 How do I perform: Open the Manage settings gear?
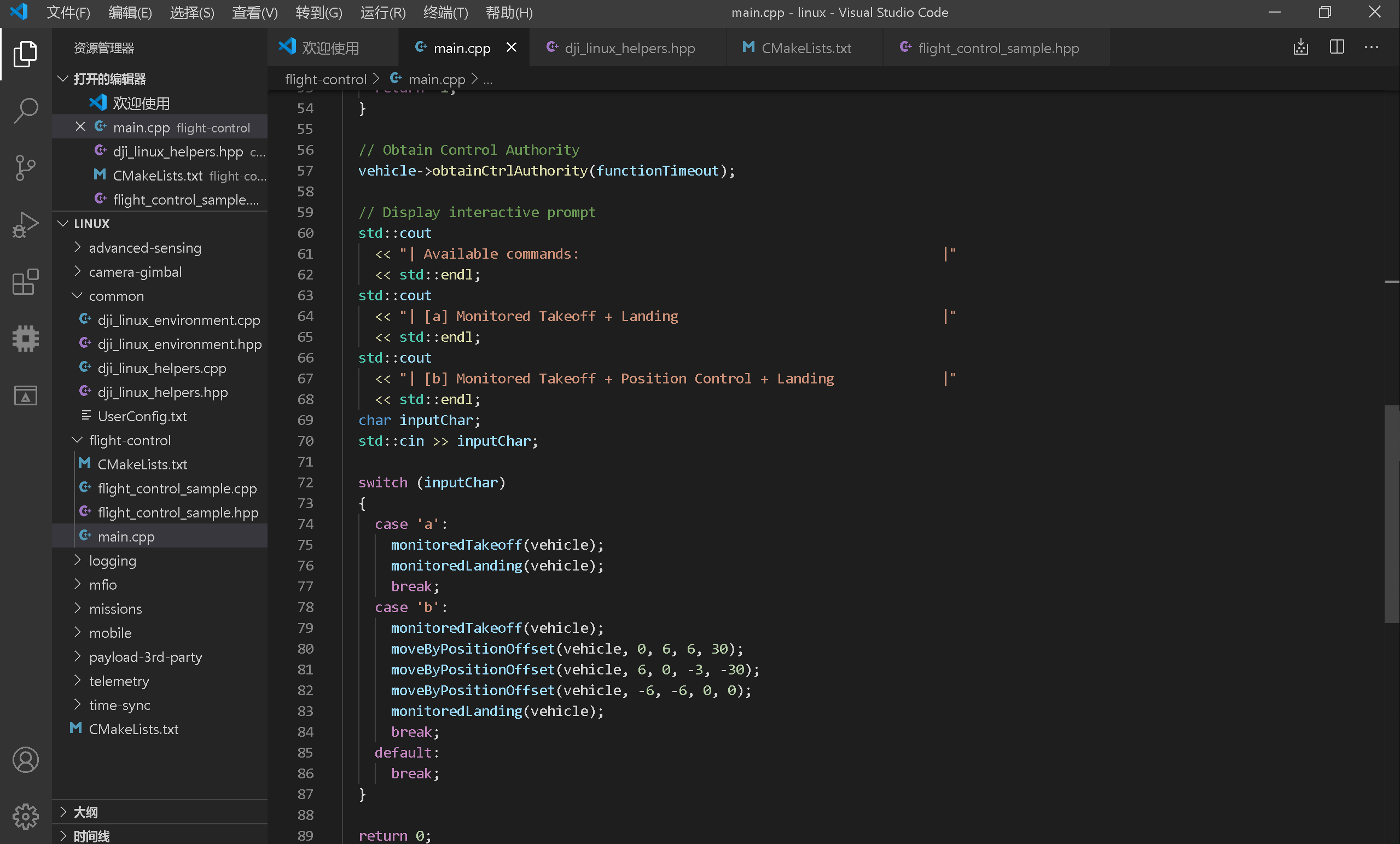tap(26, 817)
